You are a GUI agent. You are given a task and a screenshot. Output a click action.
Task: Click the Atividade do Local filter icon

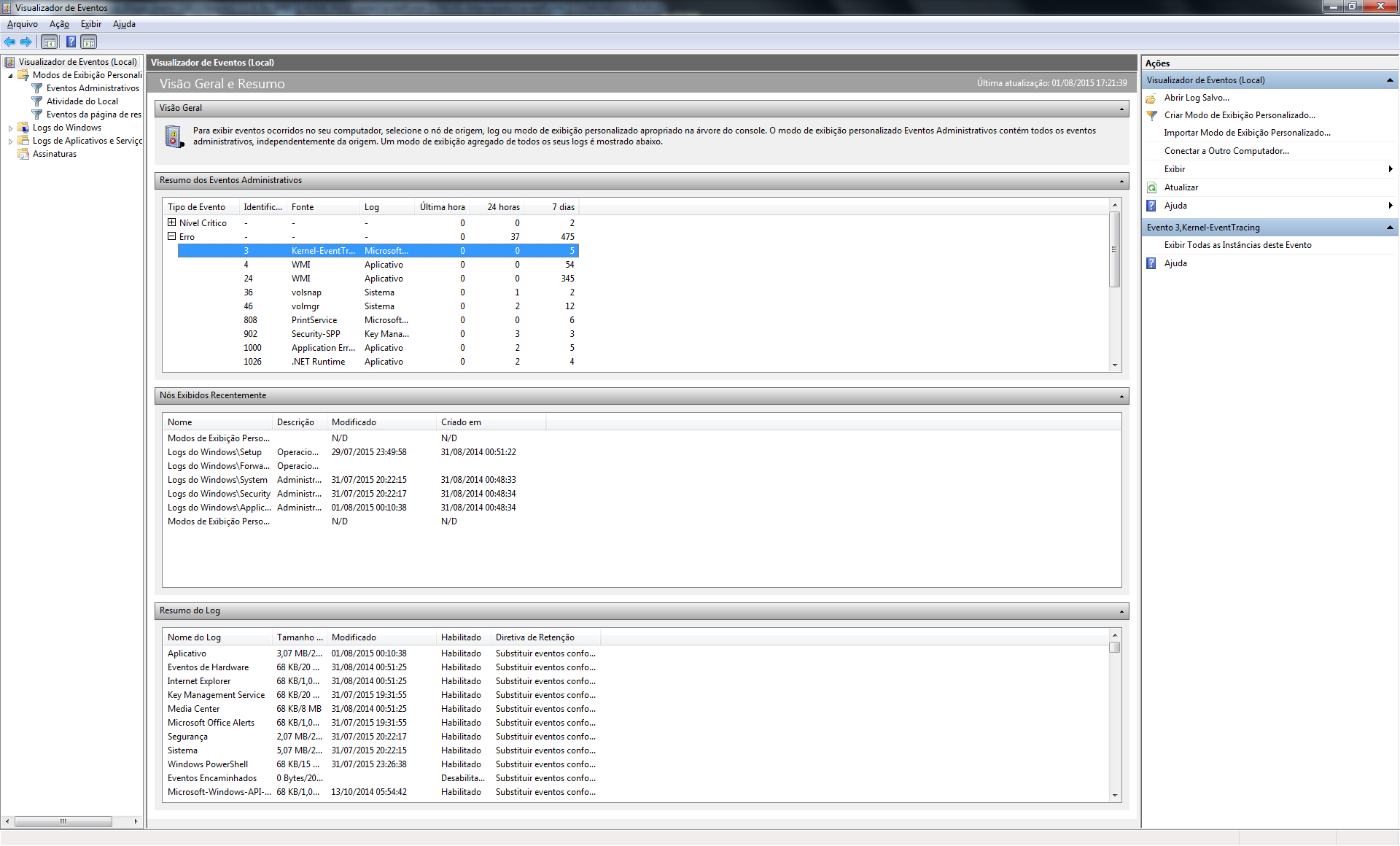[x=37, y=101]
